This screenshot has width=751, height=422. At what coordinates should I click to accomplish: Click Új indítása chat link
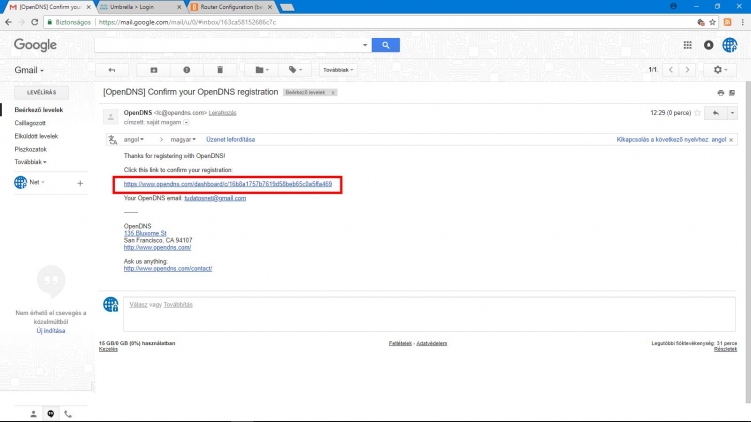51,331
